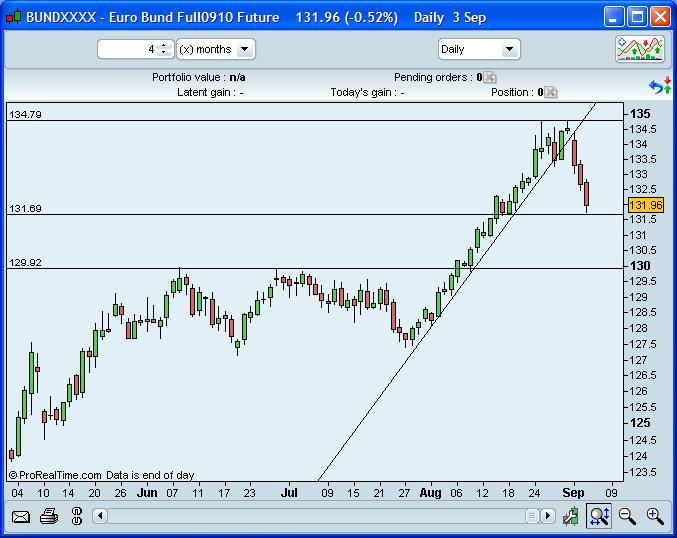Select the 131.69 horizontal line label
The image size is (677, 538).
(25, 209)
